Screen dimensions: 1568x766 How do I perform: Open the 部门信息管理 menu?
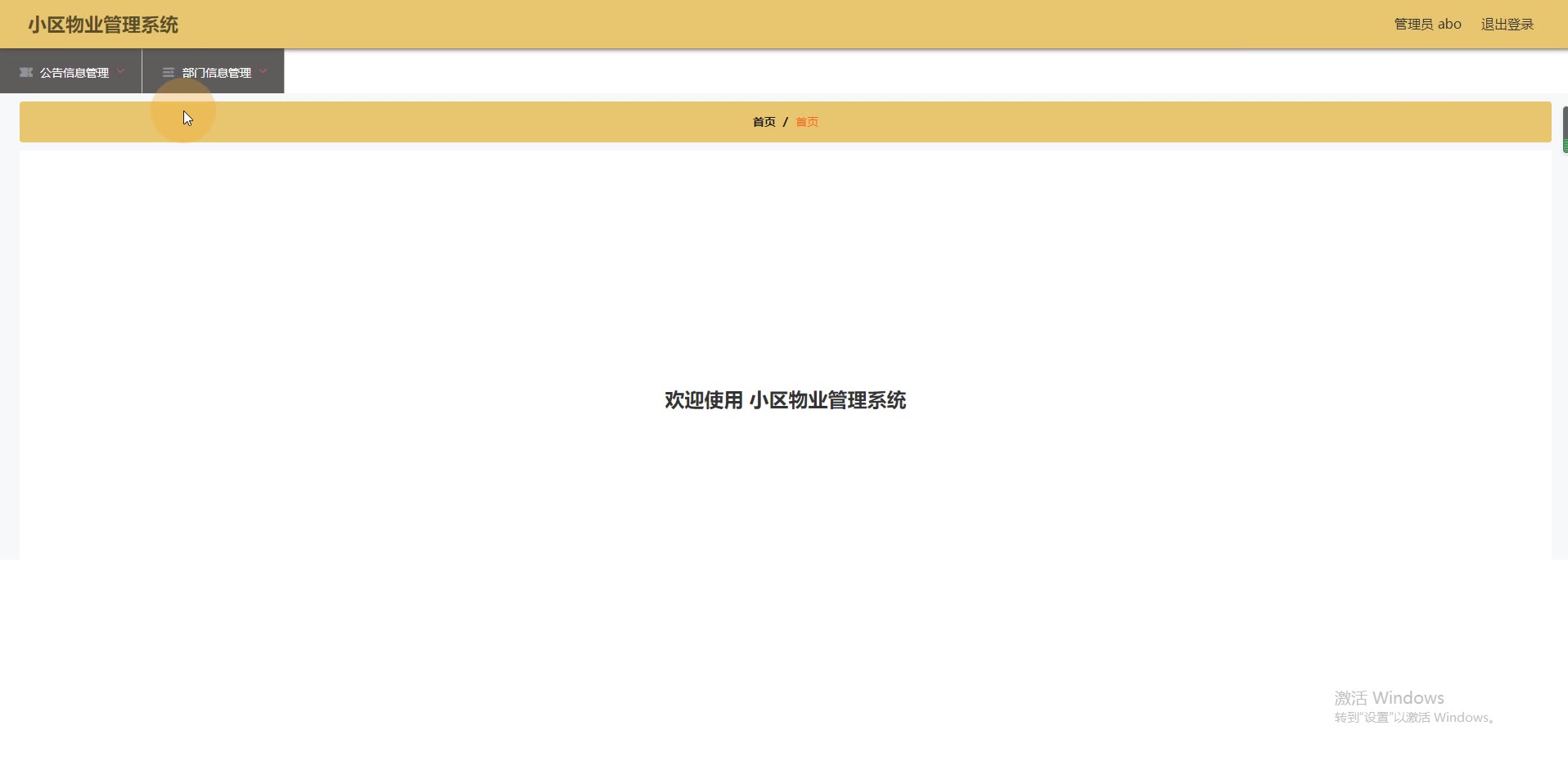214,71
